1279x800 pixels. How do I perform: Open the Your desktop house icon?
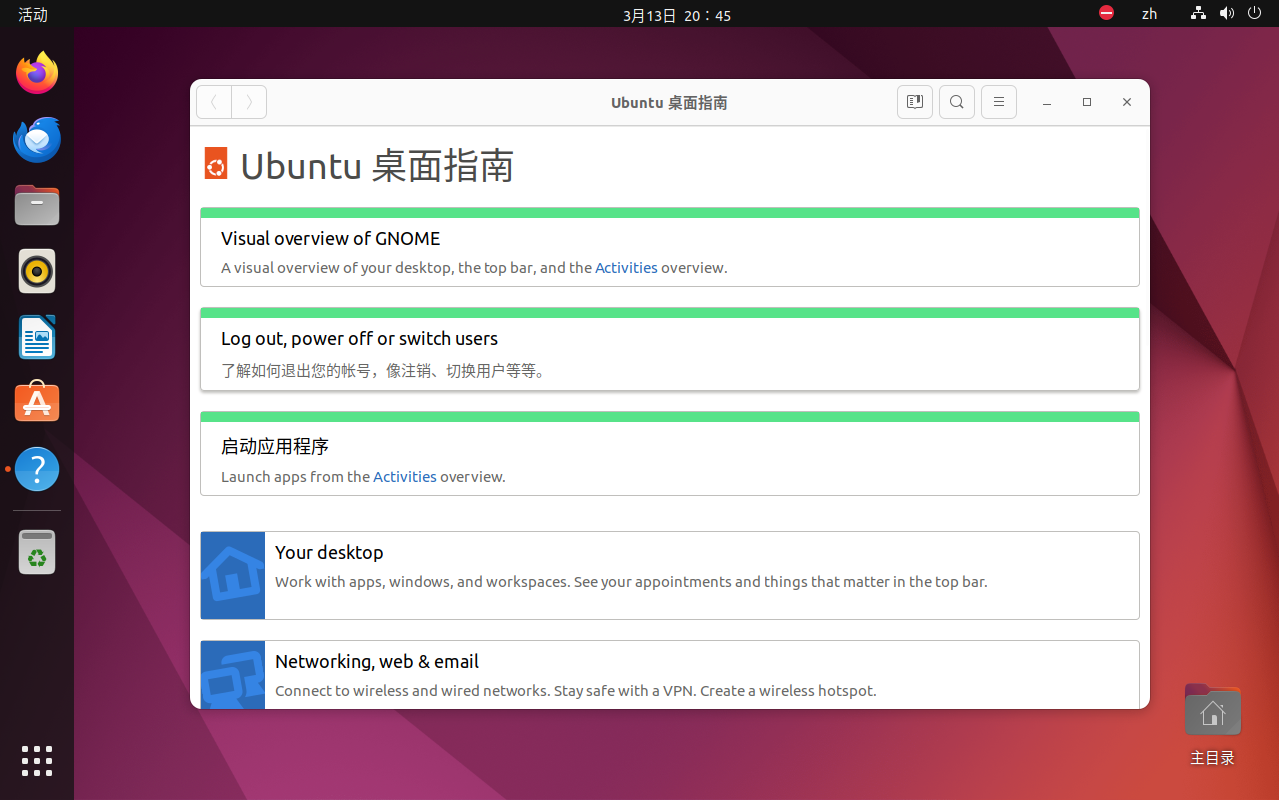point(233,575)
